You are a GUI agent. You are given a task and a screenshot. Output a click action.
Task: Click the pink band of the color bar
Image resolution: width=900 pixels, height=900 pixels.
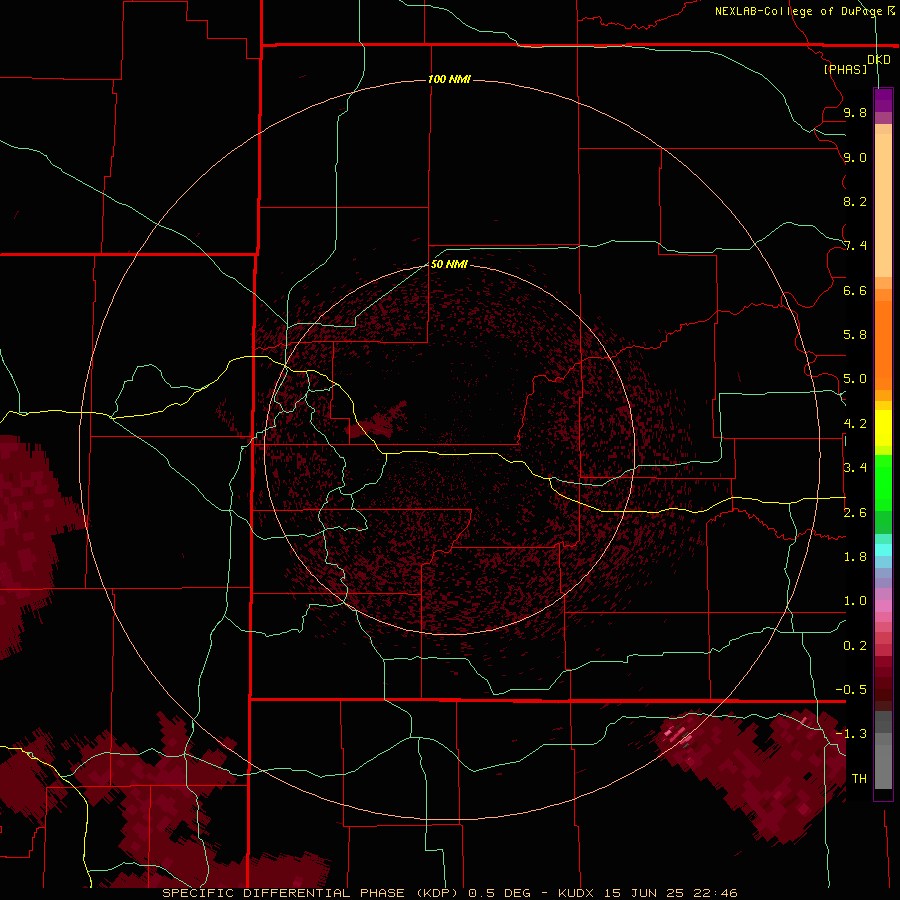pyautogui.click(x=883, y=606)
